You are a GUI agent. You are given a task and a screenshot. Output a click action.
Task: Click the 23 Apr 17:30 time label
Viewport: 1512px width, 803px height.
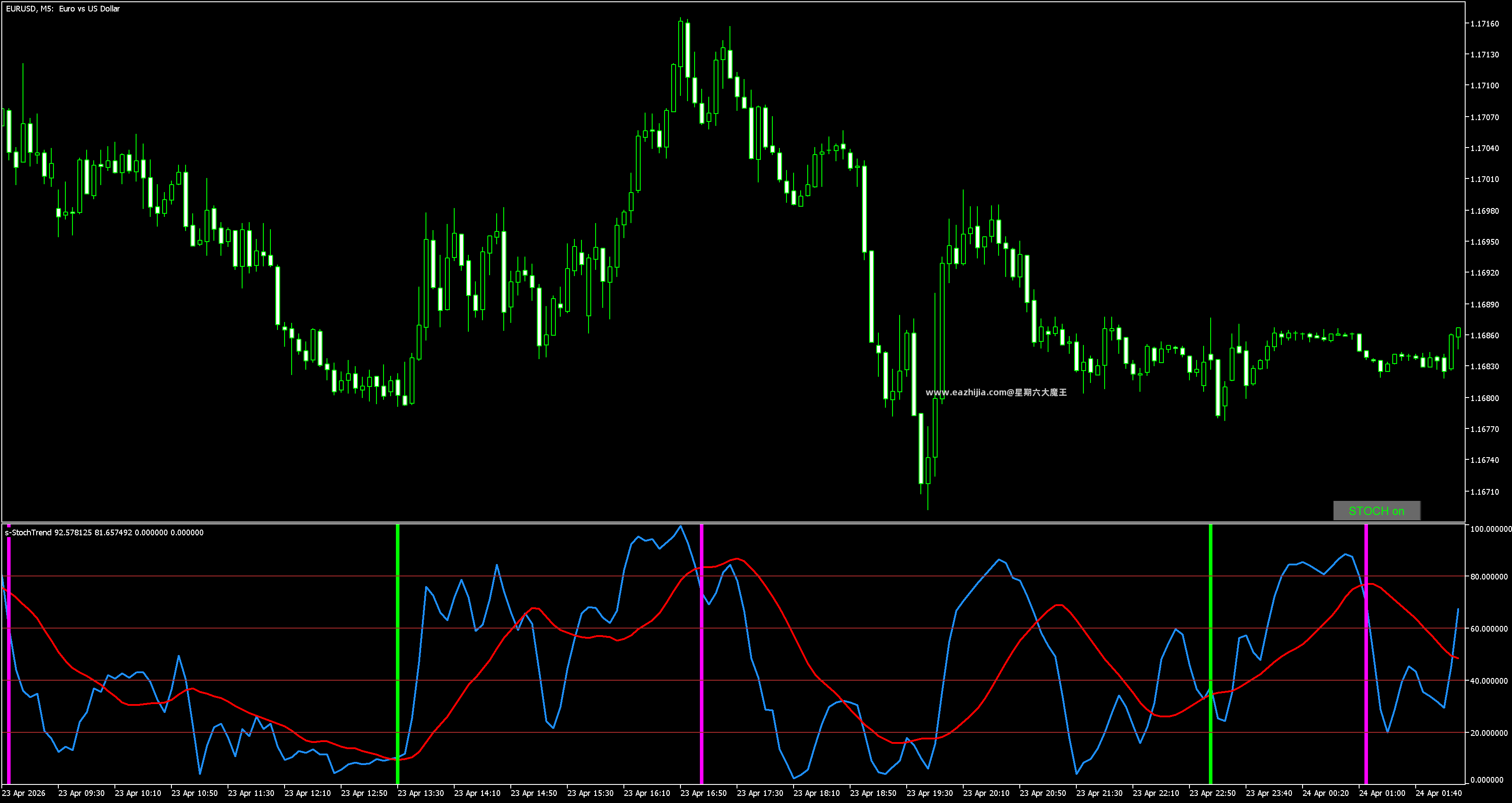click(760, 794)
